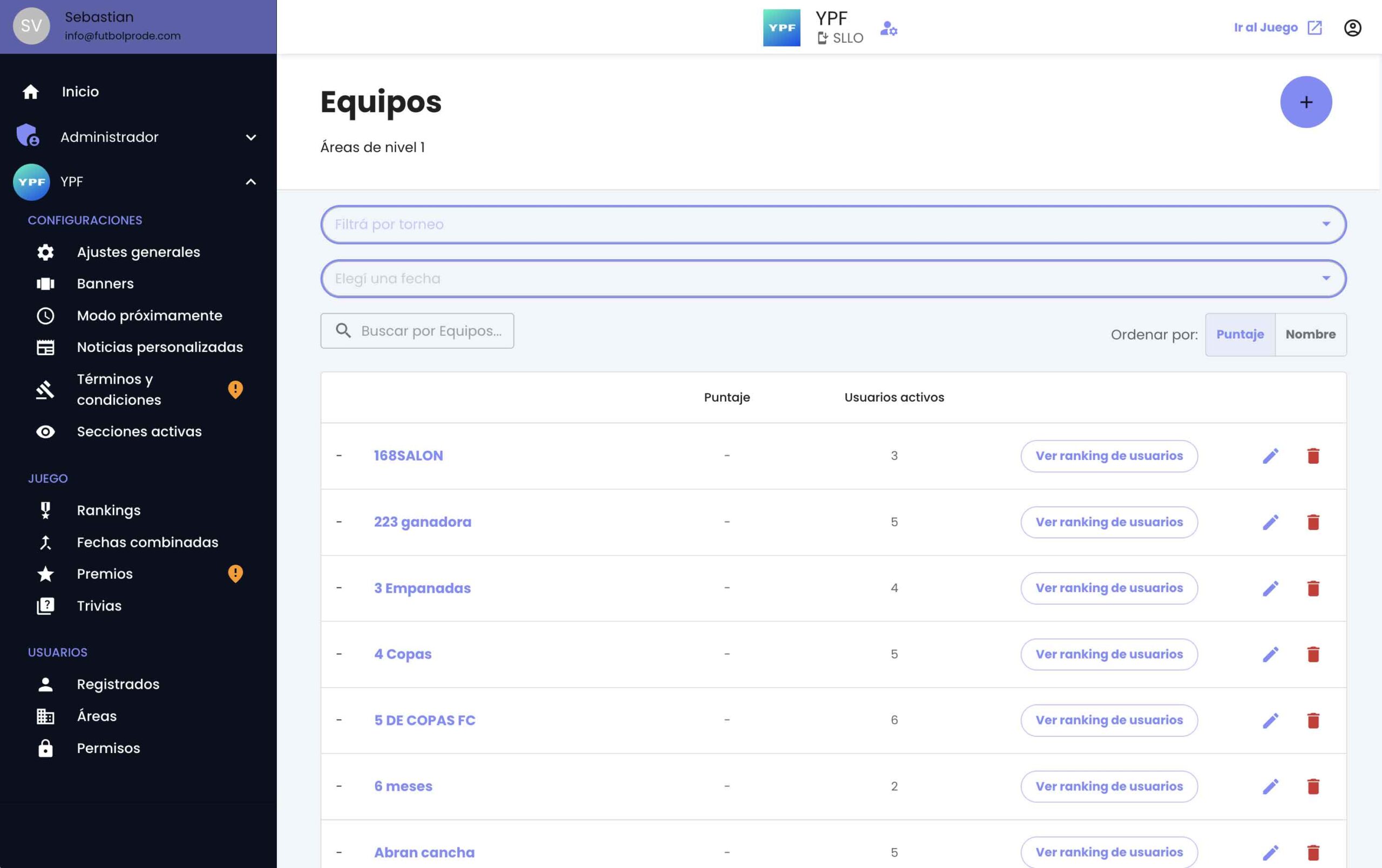Click the trash icon for 4 Copas row

click(x=1312, y=654)
